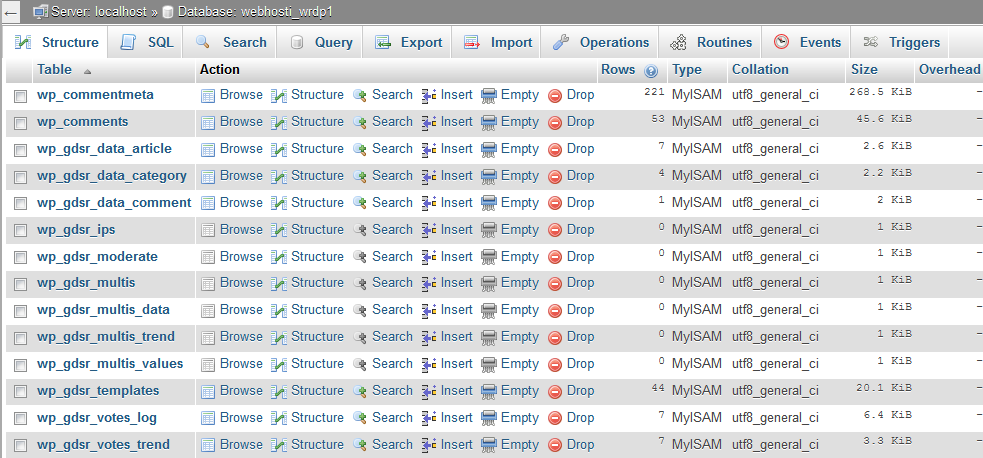This screenshot has width=983, height=458.
Task: Switch to the Export tab
Action: [x=409, y=43]
